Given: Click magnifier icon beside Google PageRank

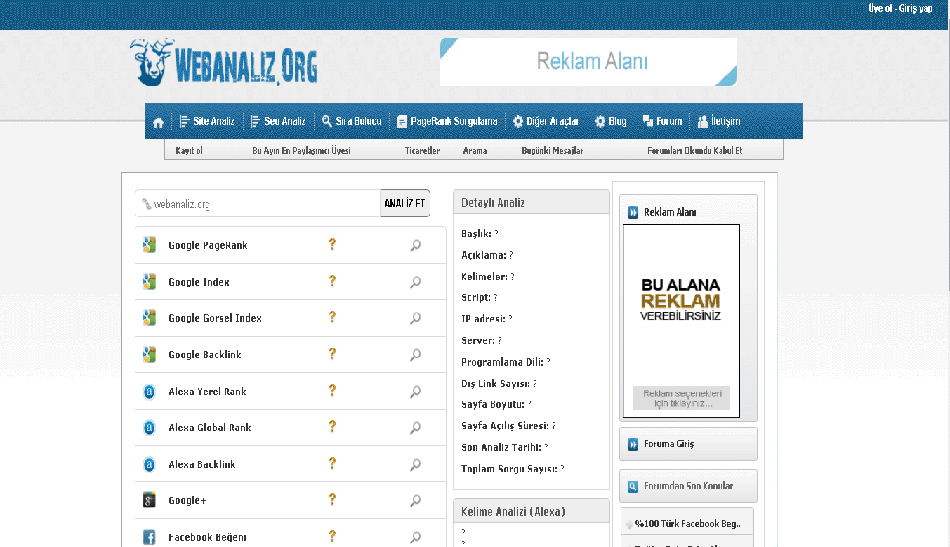Looking at the screenshot, I should coord(415,246).
